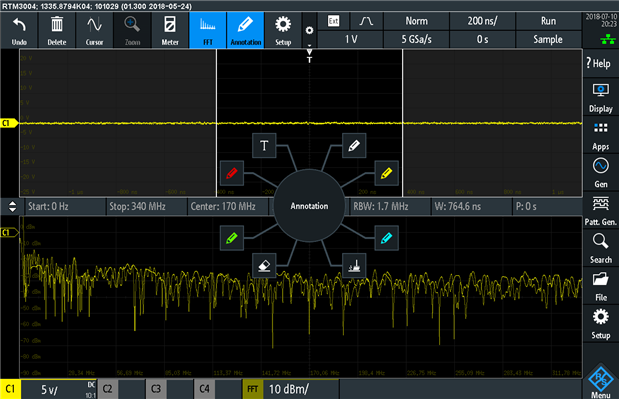Open the Norm trigger mode setting

click(x=416, y=21)
